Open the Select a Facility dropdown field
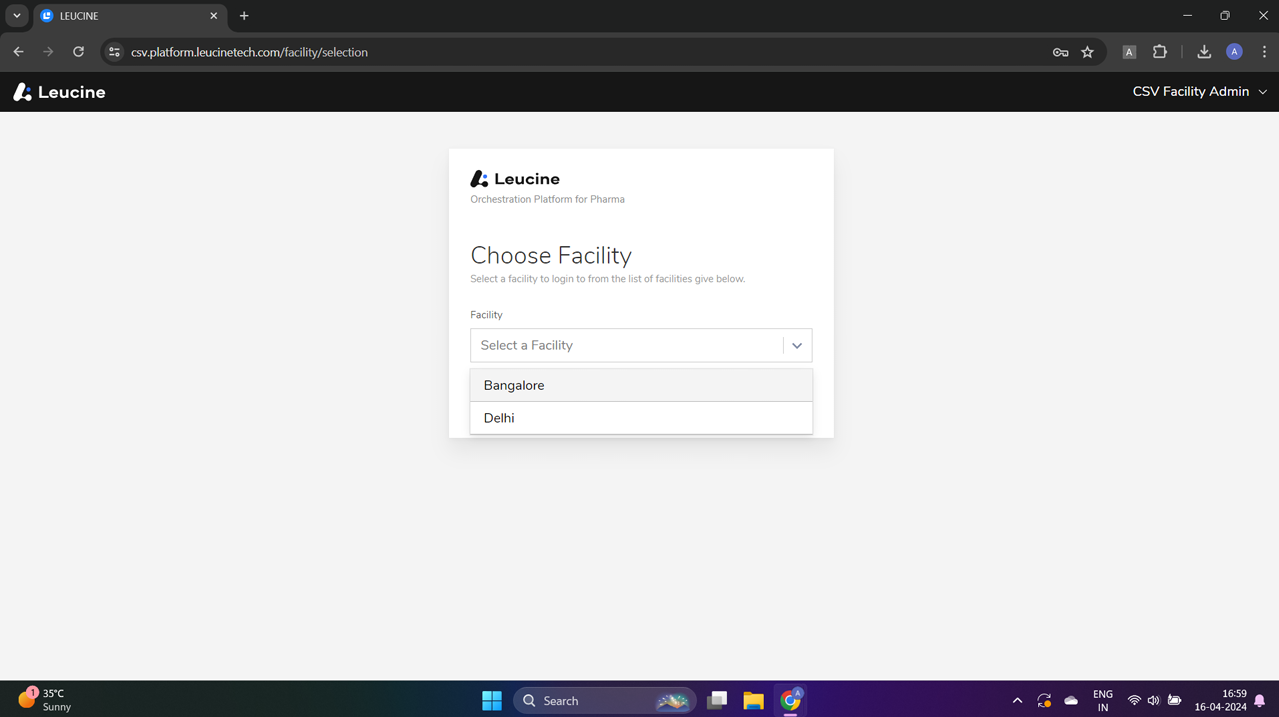This screenshot has width=1279, height=717. click(x=641, y=345)
